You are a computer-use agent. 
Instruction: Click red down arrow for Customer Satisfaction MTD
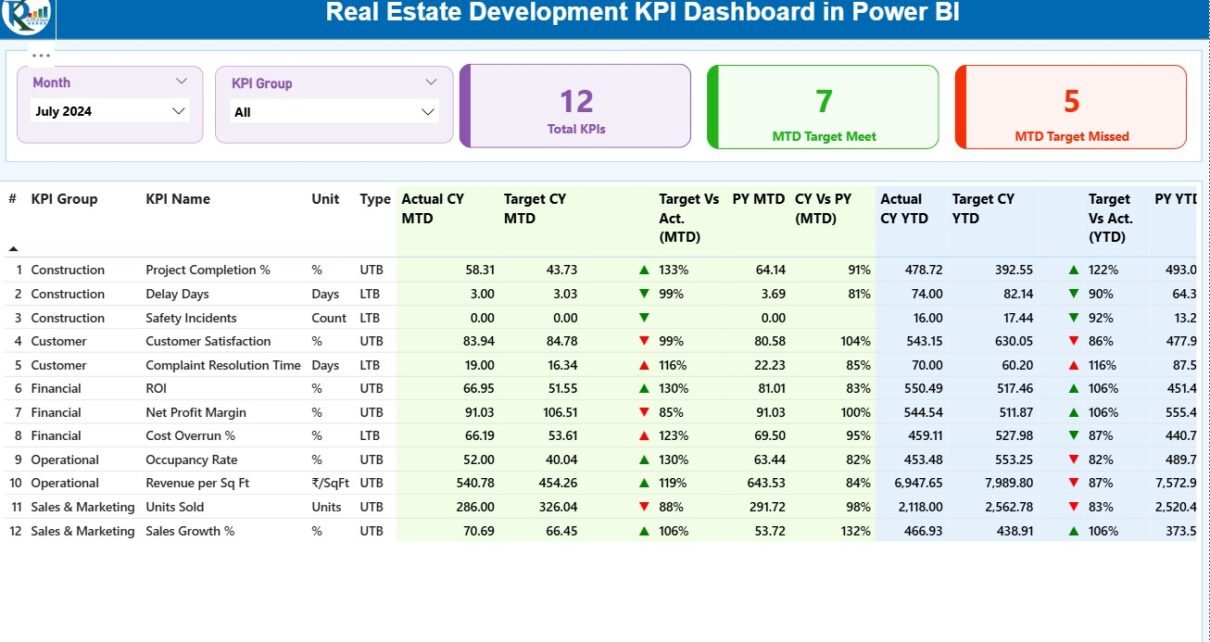(x=644, y=342)
